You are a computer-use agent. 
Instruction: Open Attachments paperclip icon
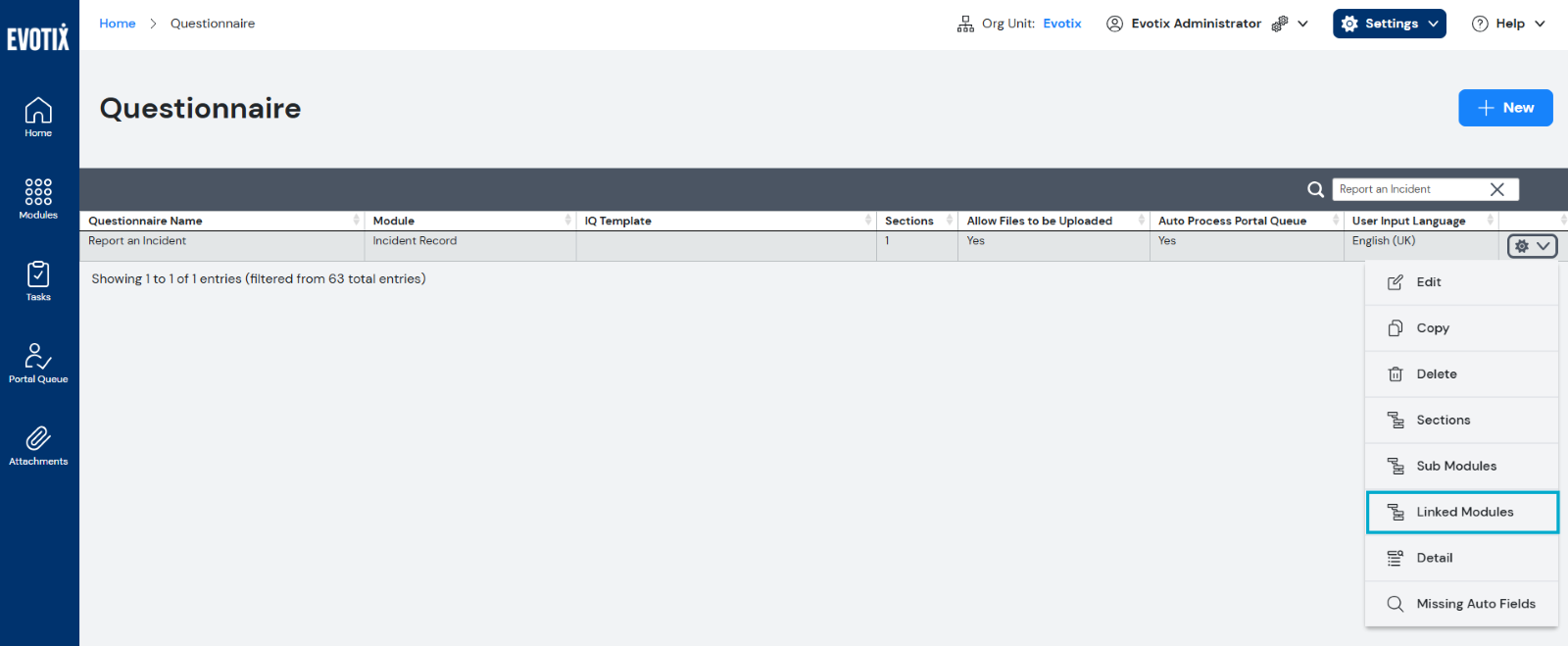(38, 445)
